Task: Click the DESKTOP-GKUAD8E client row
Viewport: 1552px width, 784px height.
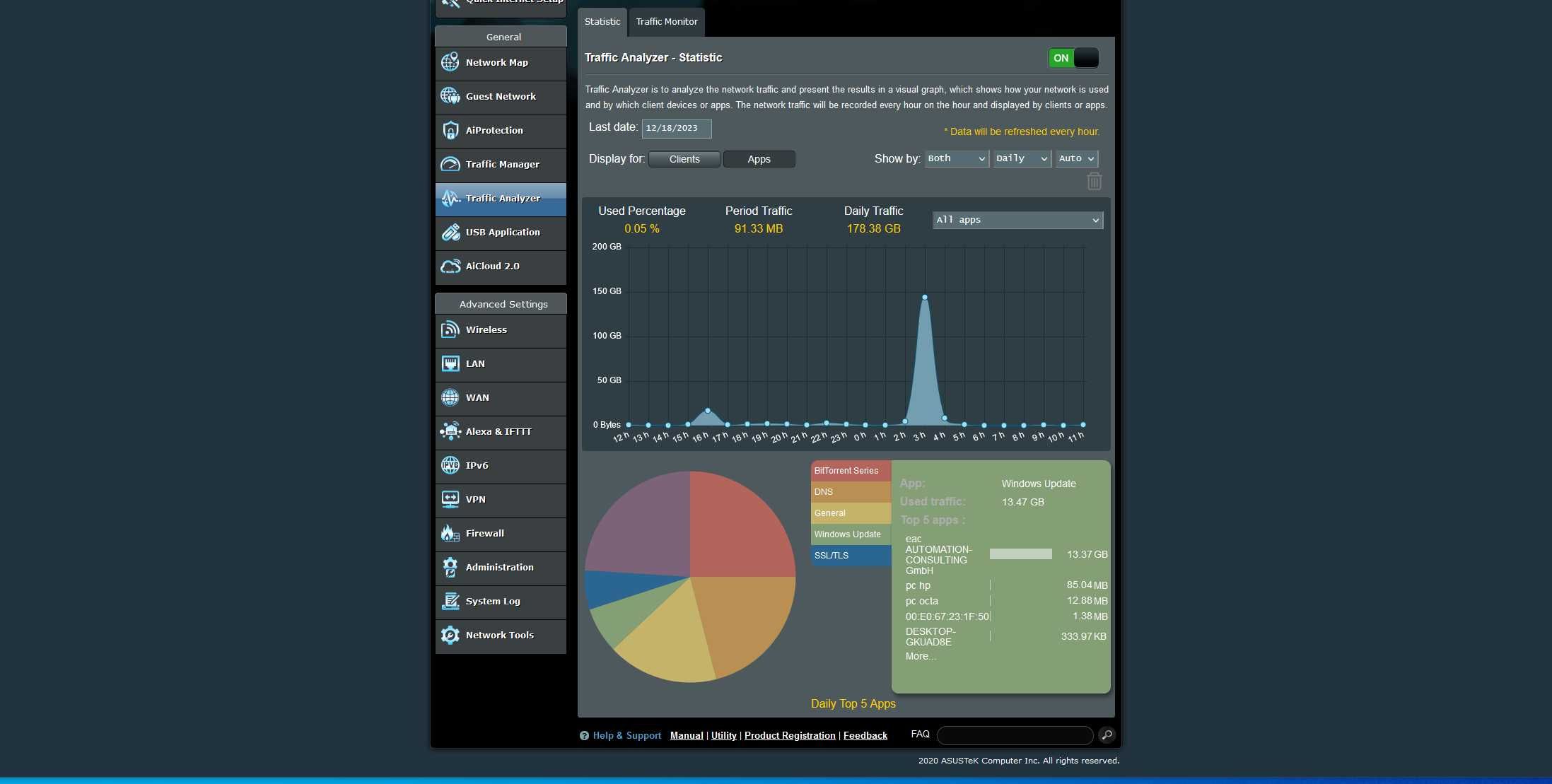Action: click(1006, 636)
